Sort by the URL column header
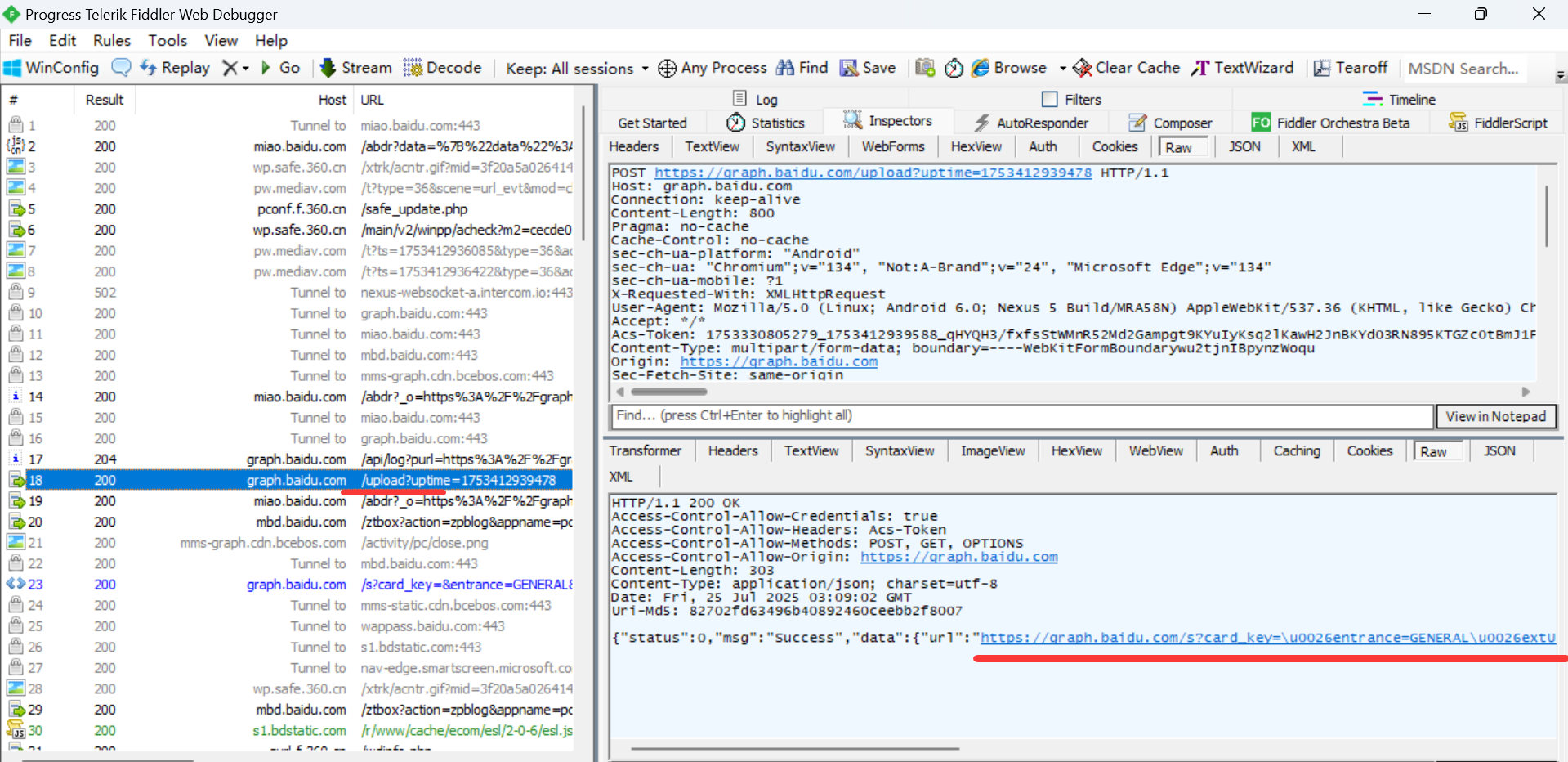 [464, 99]
